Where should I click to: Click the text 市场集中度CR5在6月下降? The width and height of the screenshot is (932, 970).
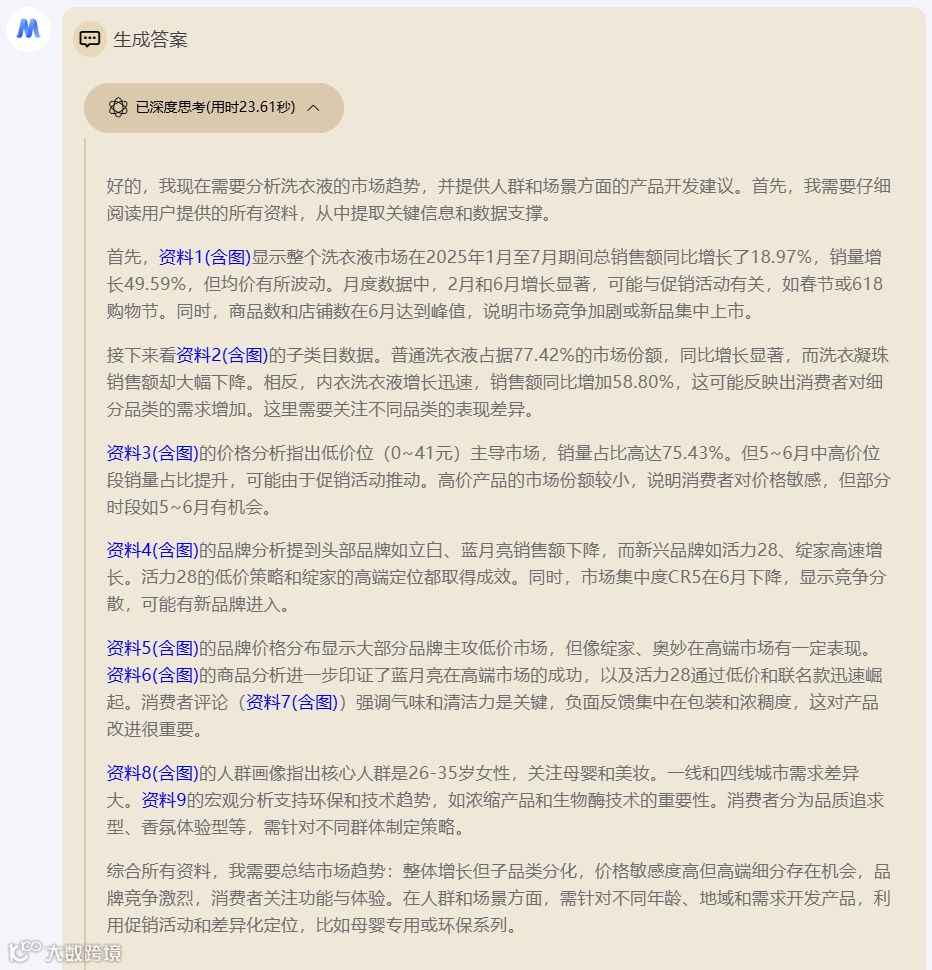point(682,577)
